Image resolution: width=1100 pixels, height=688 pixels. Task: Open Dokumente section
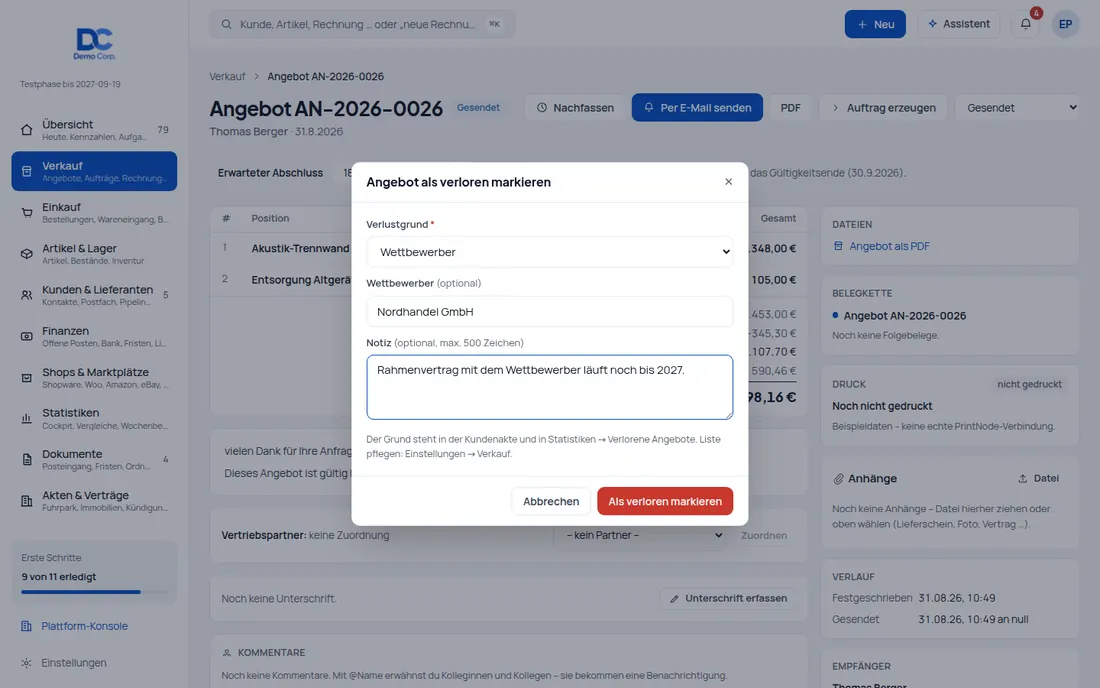(x=94, y=460)
